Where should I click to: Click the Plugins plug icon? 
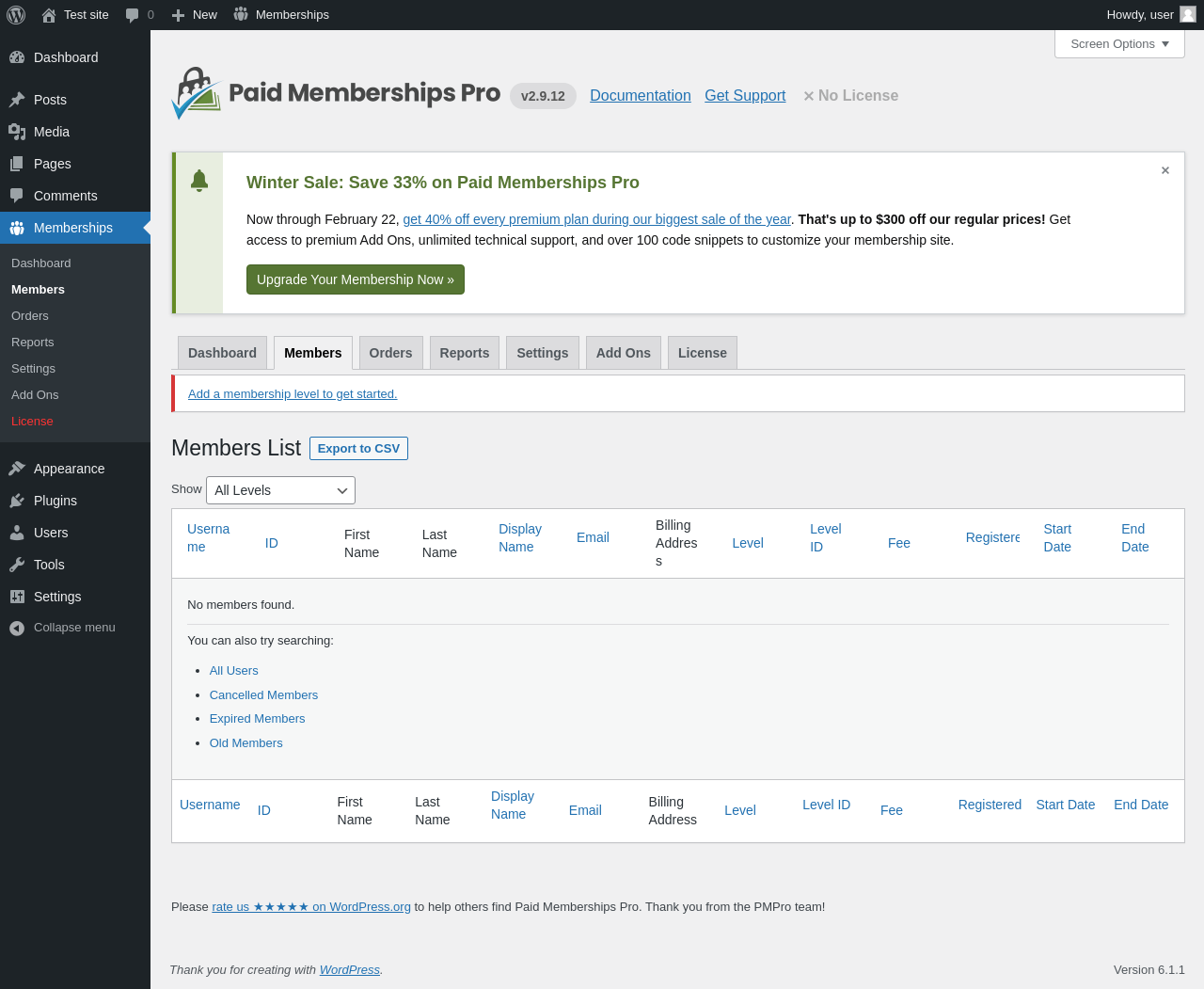click(17, 501)
